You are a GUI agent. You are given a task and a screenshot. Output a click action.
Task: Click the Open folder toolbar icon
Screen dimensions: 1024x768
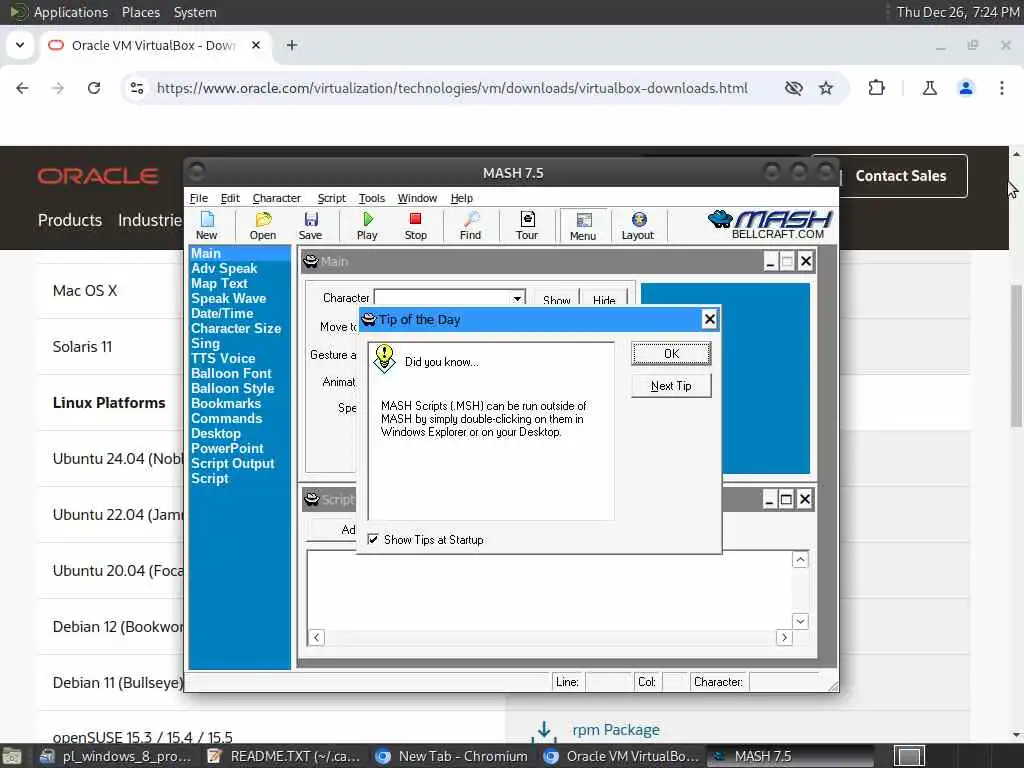click(263, 225)
